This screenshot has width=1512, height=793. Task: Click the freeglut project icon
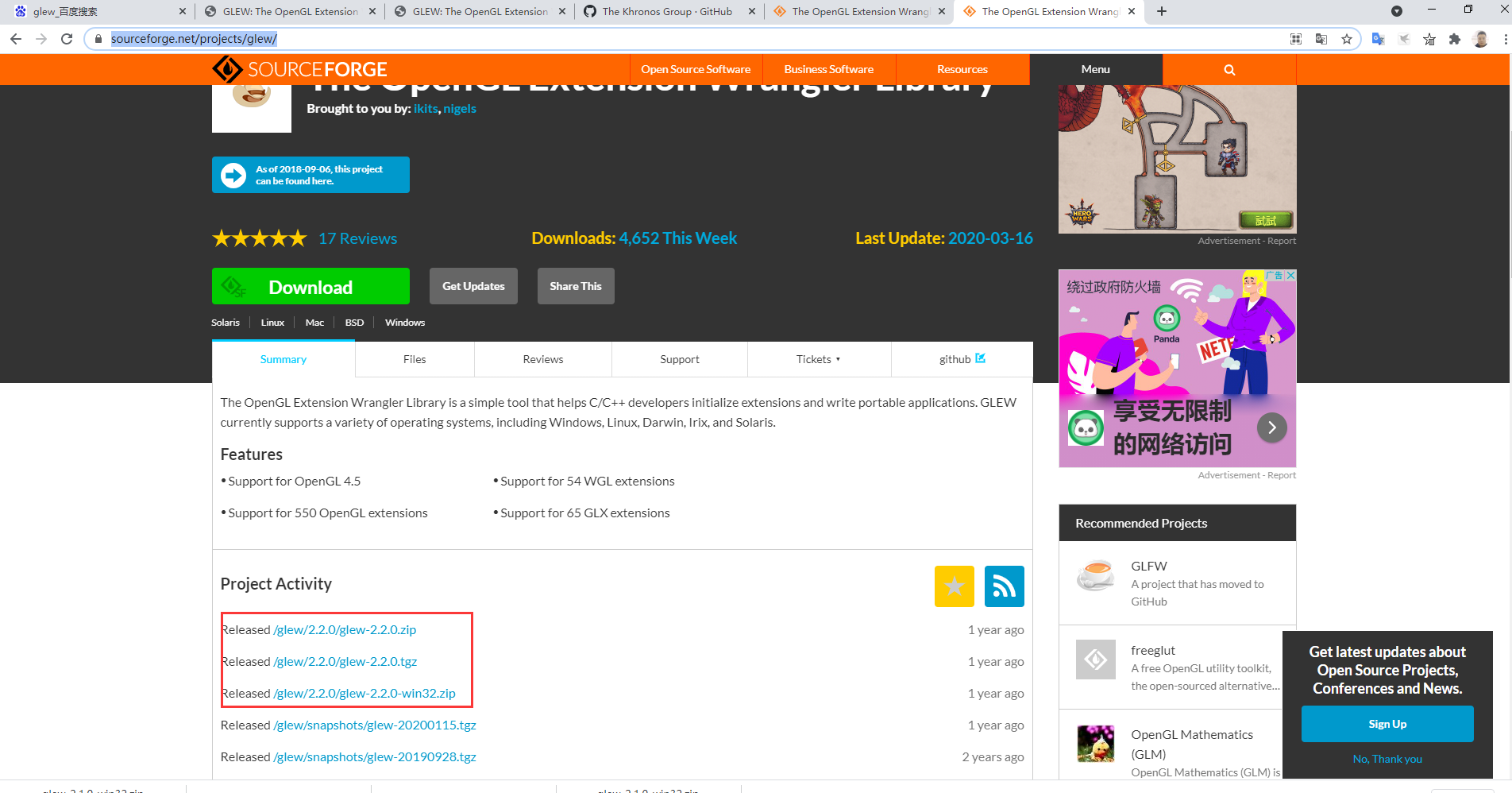(1096, 660)
